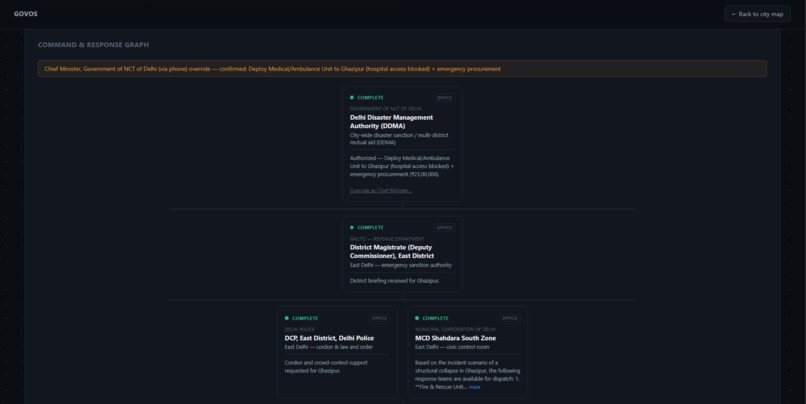Click the COMPLETE status on MCD Shahdara card
The width and height of the screenshot is (806, 404).
(436, 318)
